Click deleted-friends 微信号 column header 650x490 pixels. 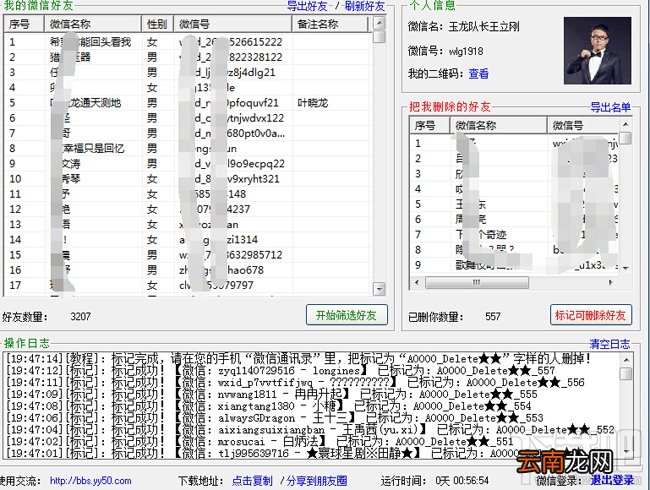point(583,125)
